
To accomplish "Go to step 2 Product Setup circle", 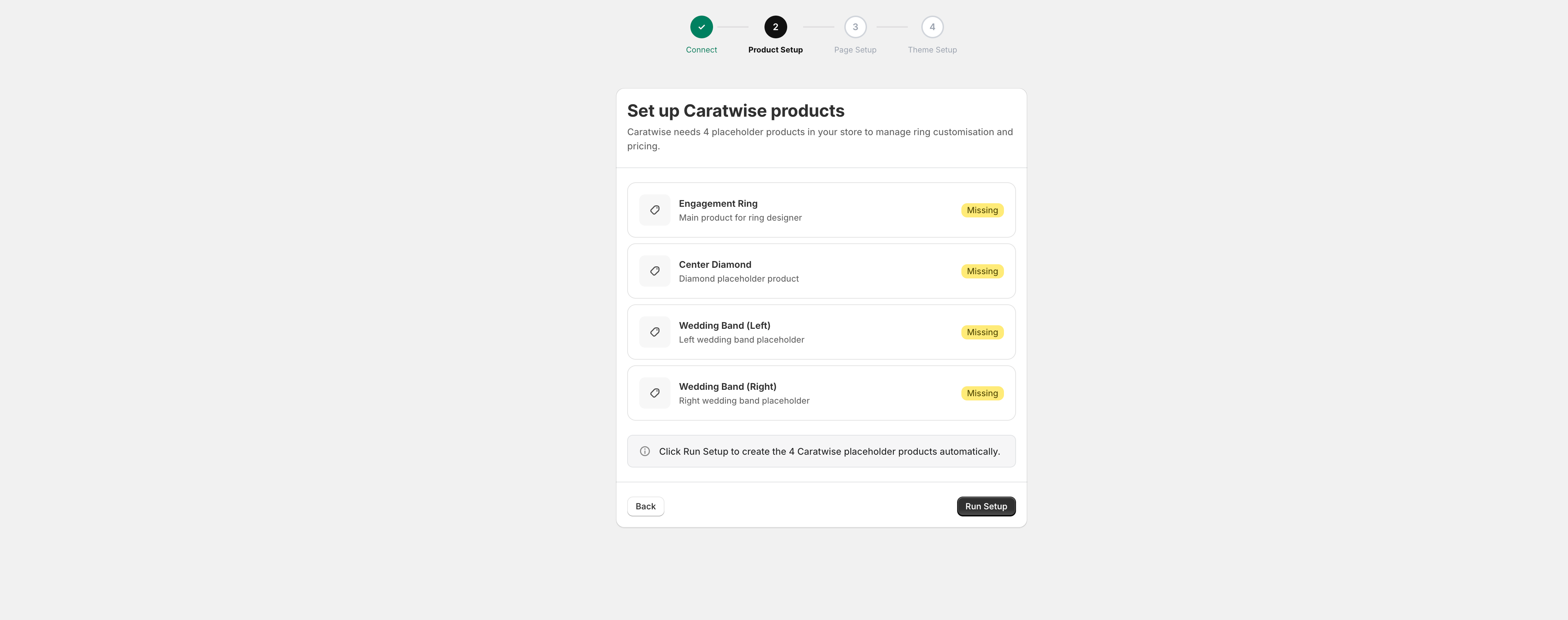I will click(775, 27).
